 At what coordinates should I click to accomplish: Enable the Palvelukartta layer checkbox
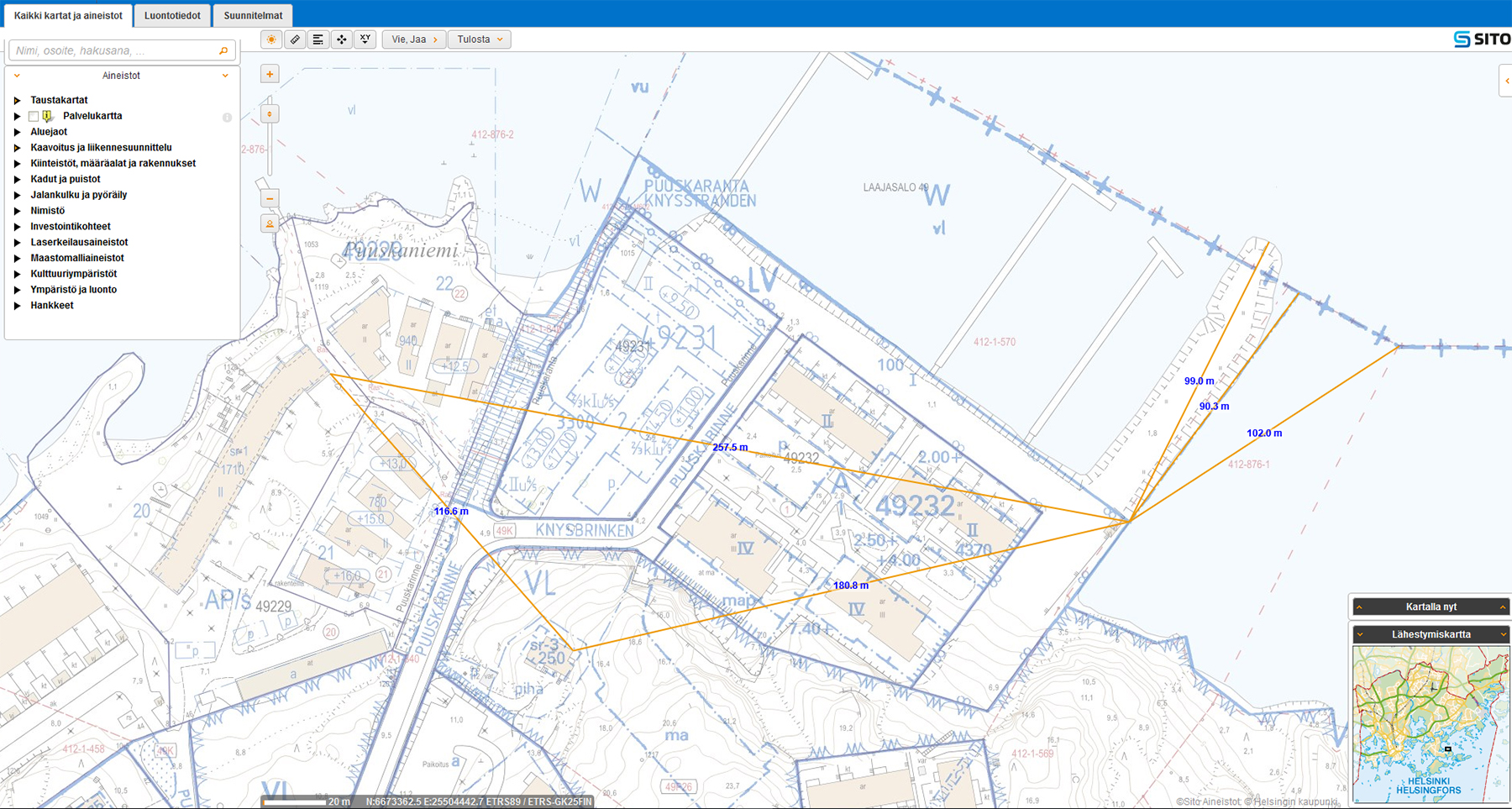(x=34, y=117)
